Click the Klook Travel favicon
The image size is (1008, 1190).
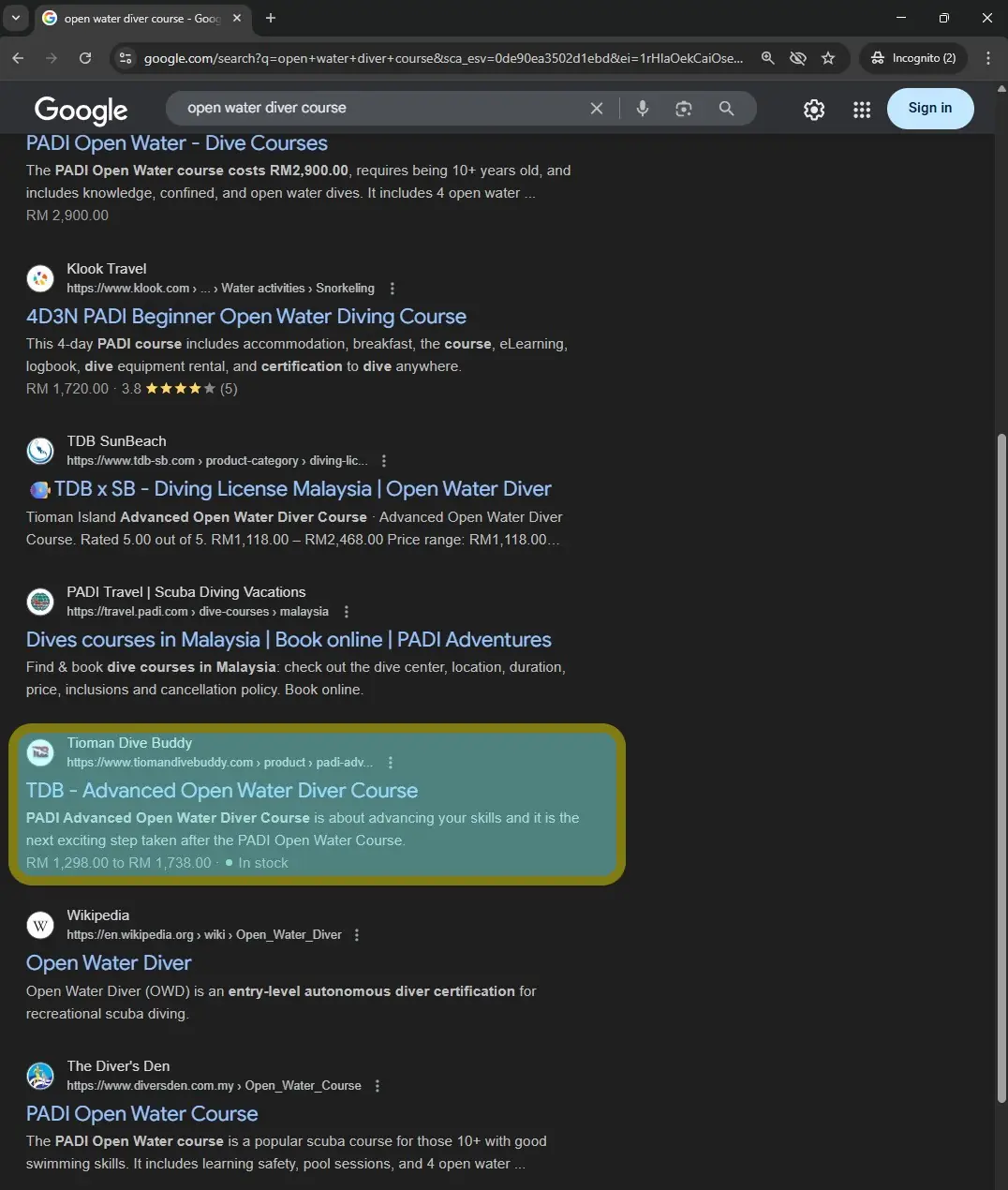coord(40,278)
